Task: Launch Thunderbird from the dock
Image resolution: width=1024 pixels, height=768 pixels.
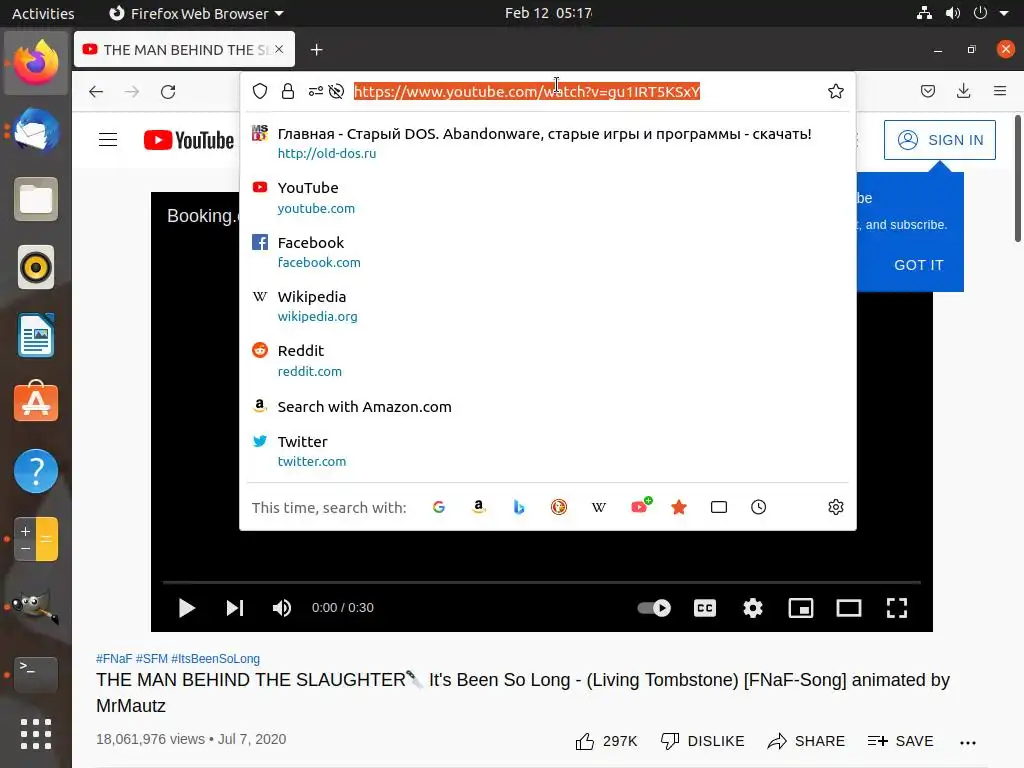Action: pyautogui.click(x=36, y=131)
